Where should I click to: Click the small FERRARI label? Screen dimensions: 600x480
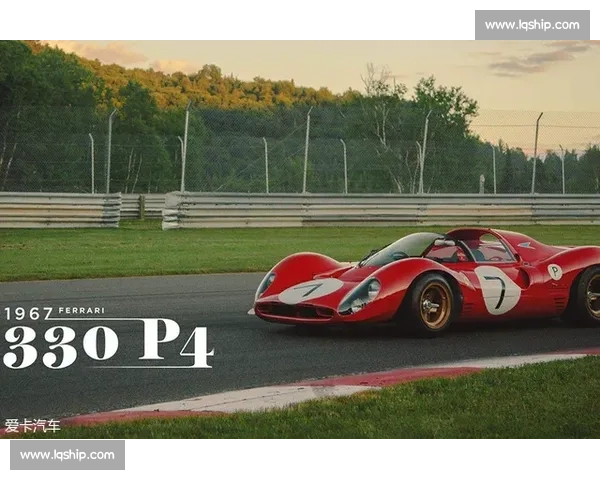point(81,311)
